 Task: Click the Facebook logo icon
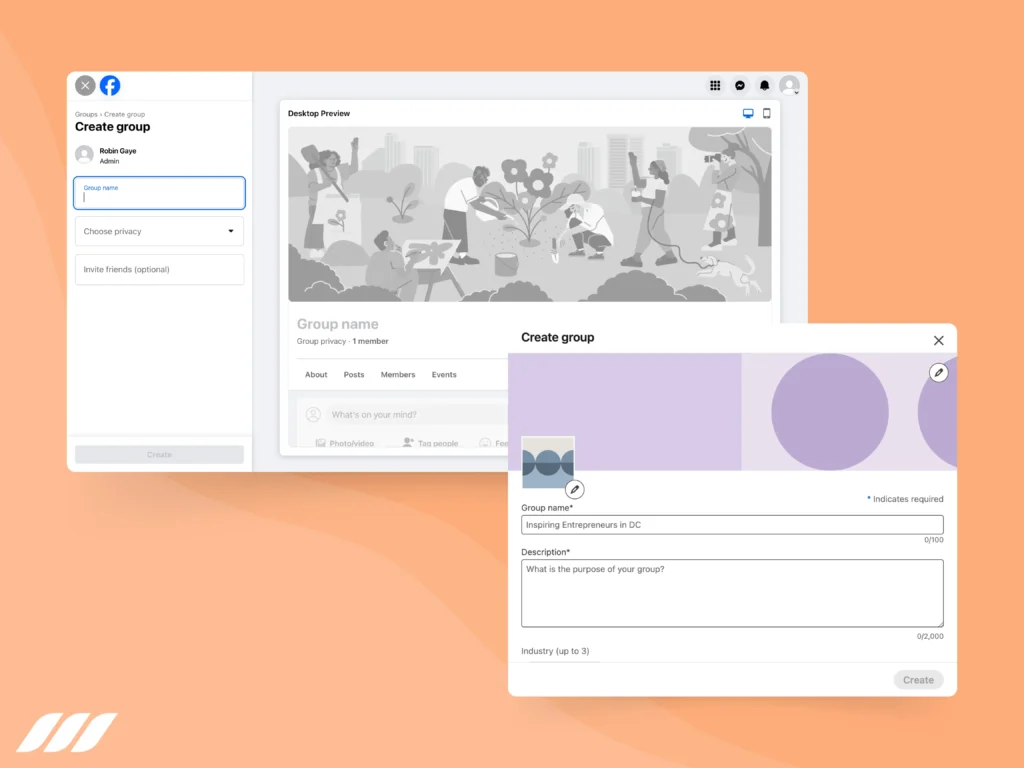coord(110,85)
